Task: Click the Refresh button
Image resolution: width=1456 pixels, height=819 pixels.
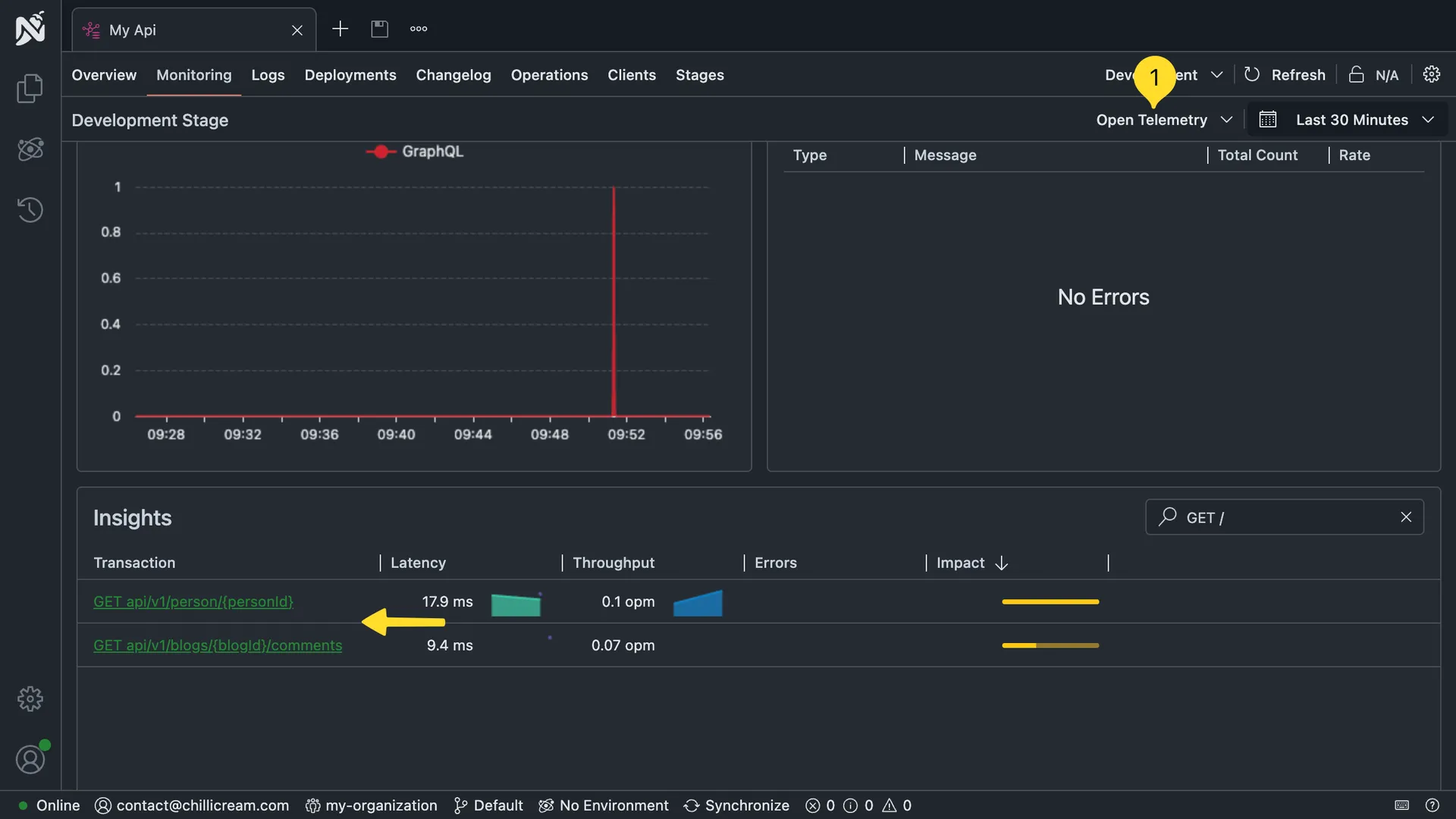Action: (1285, 75)
